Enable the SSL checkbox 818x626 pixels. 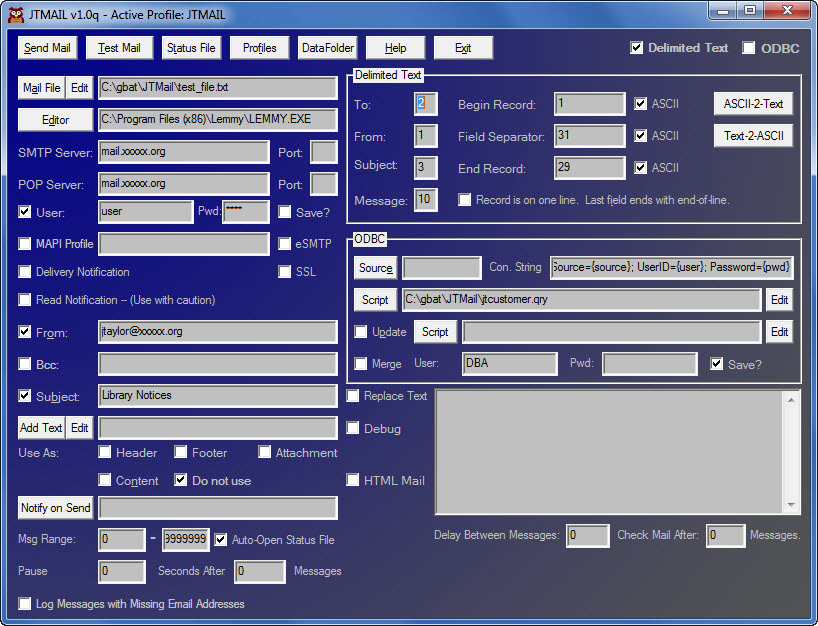[x=284, y=272]
